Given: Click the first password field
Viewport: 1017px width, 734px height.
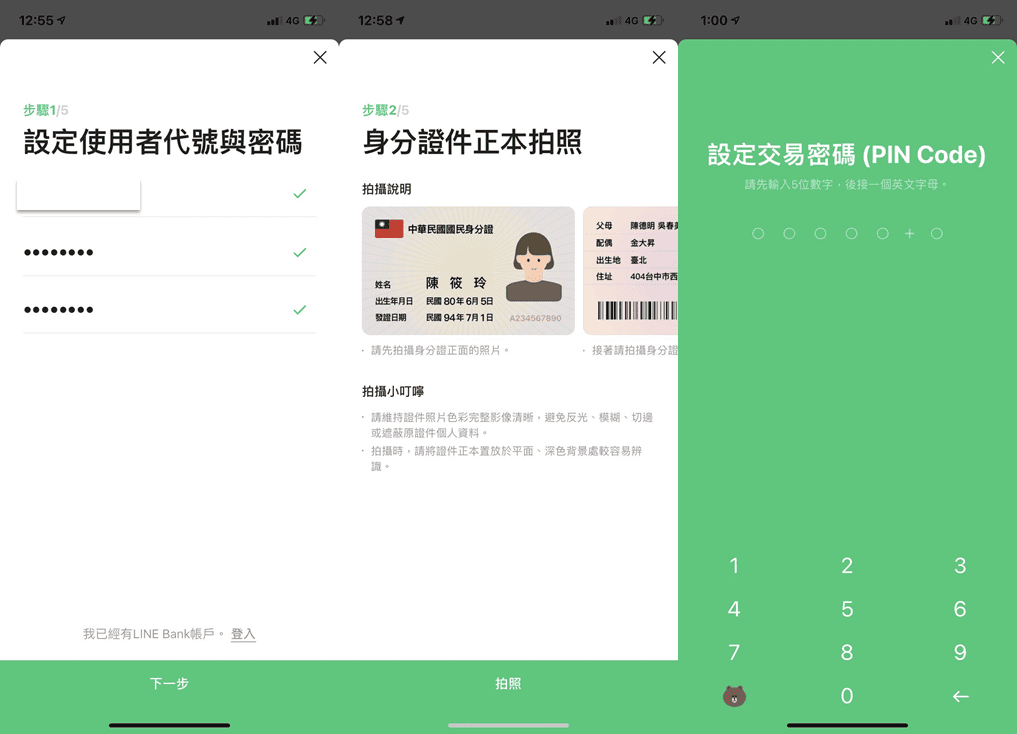Looking at the screenshot, I should pos(169,252).
